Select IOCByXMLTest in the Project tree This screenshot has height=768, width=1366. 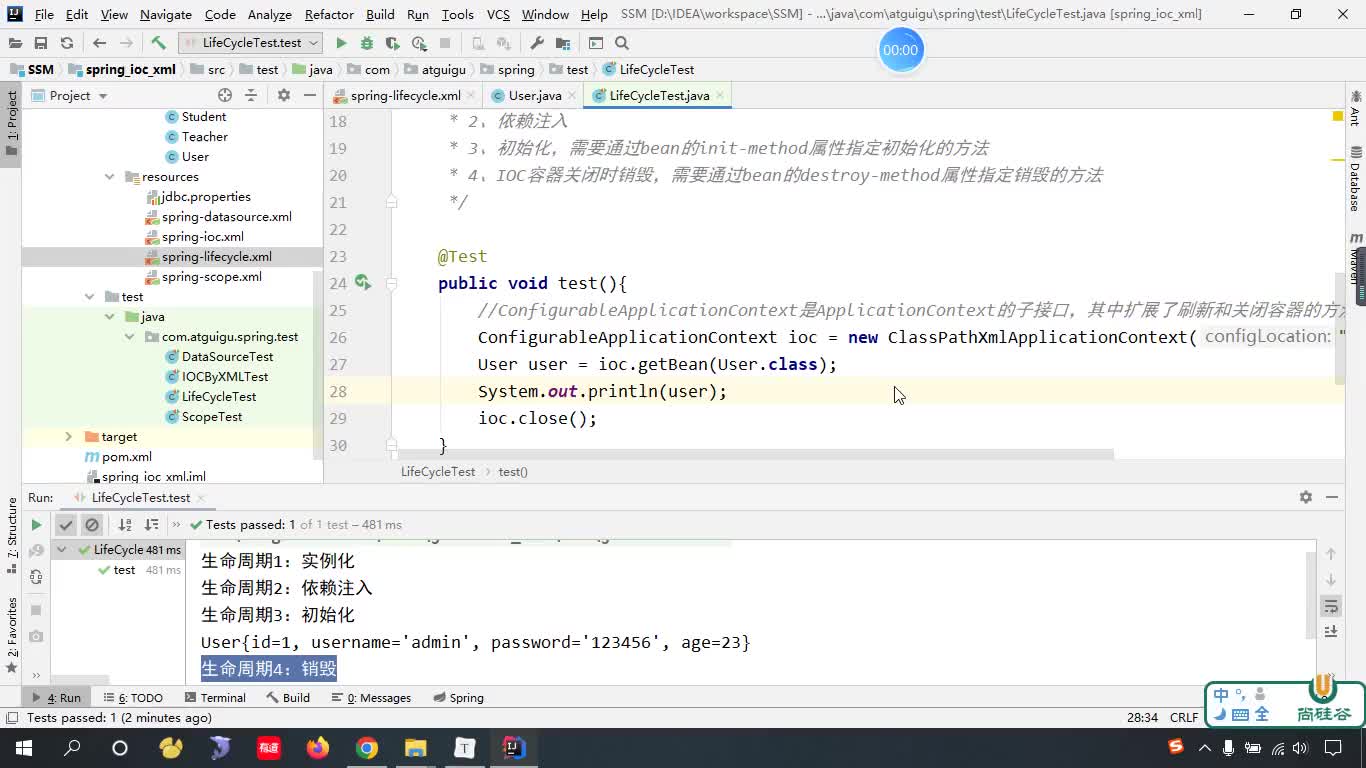pos(225,377)
